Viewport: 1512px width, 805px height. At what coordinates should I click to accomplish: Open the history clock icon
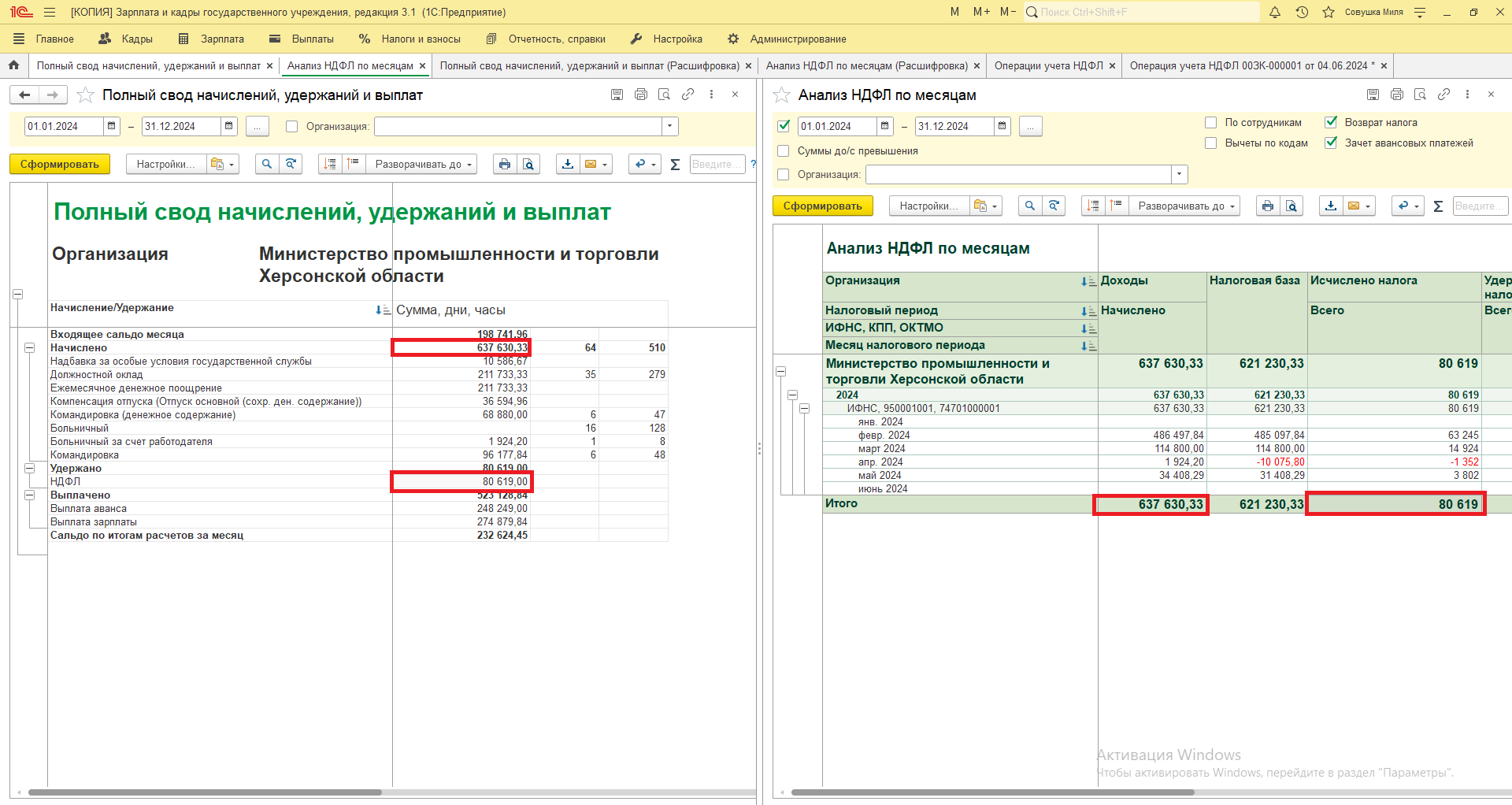click(1302, 12)
